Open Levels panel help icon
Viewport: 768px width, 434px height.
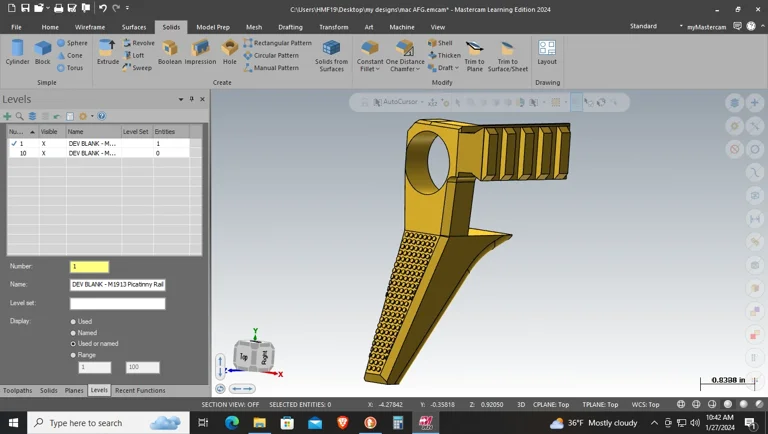coord(101,116)
